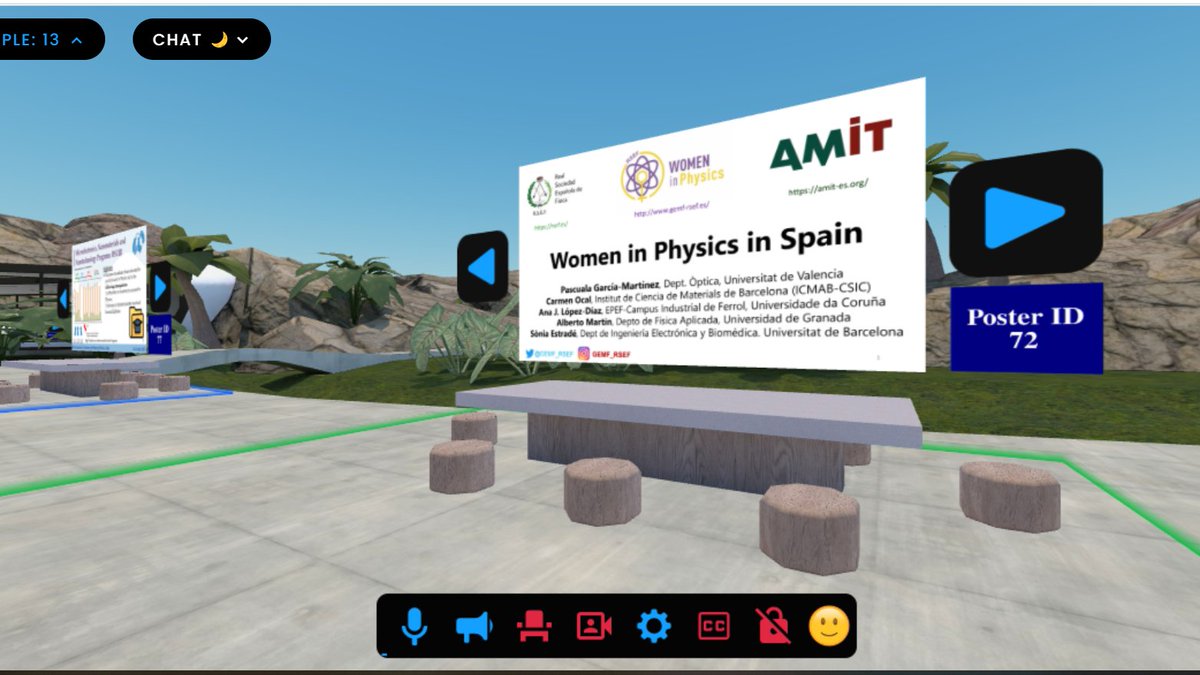
Task: Go to previous slide of poster 72
Action: pyautogui.click(x=483, y=267)
